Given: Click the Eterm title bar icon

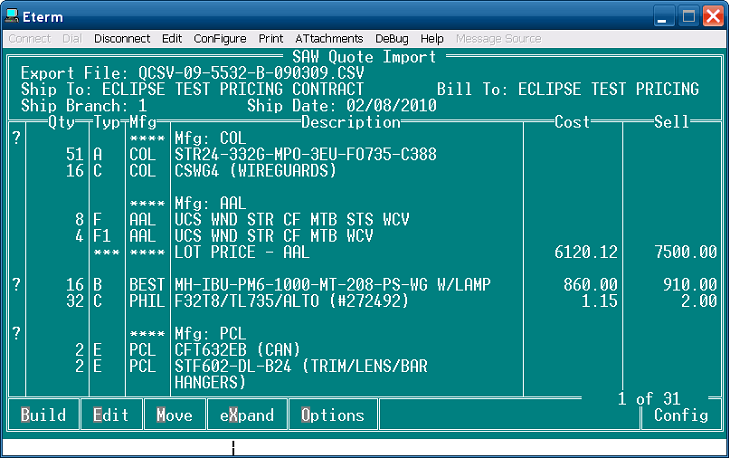Looking at the screenshot, I should (x=12, y=16).
